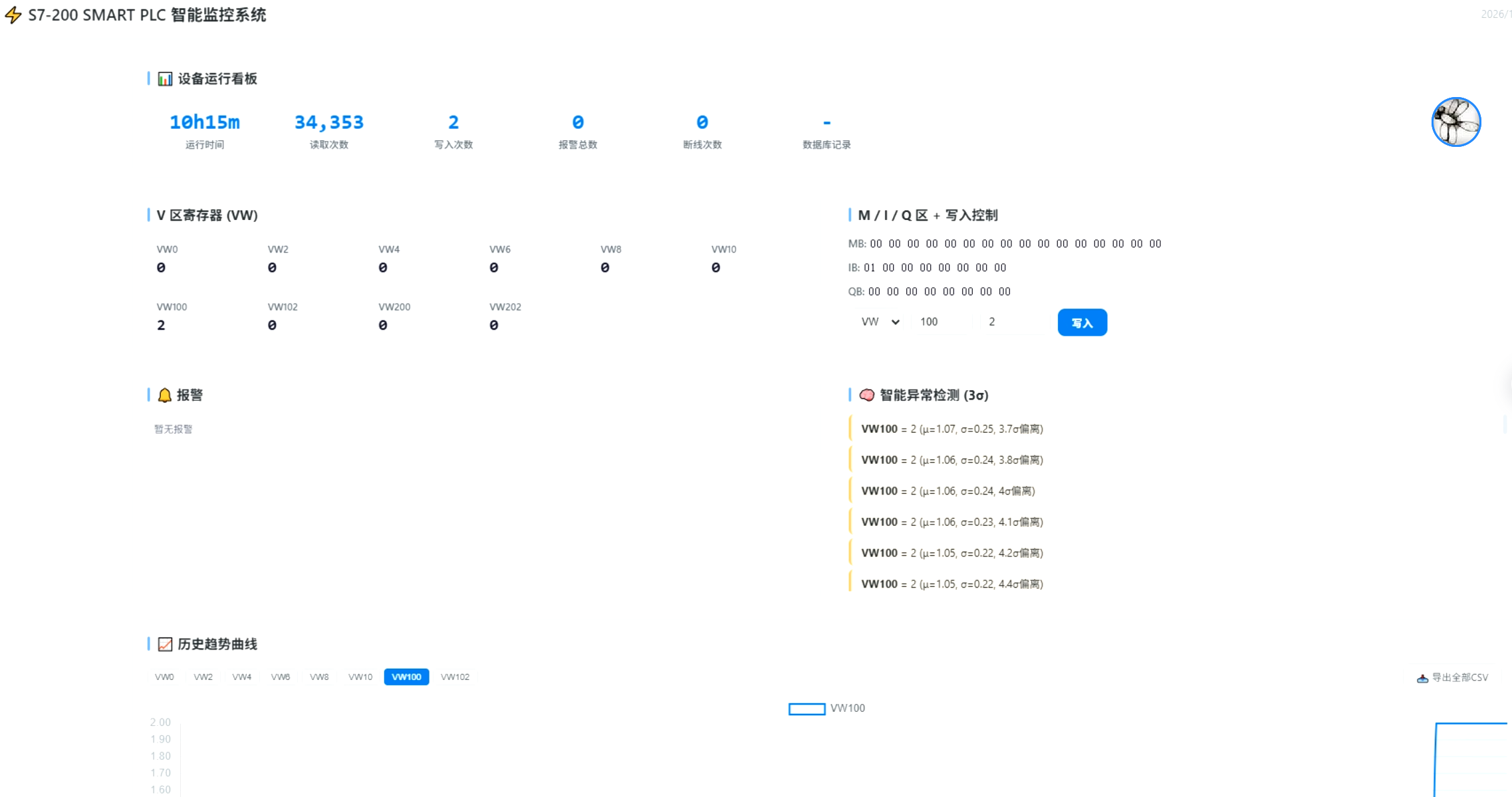
Task: Click the QB byte row
Action: point(929,292)
